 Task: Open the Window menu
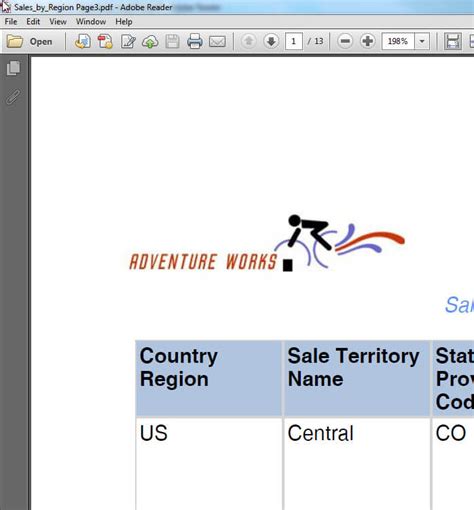coord(91,22)
